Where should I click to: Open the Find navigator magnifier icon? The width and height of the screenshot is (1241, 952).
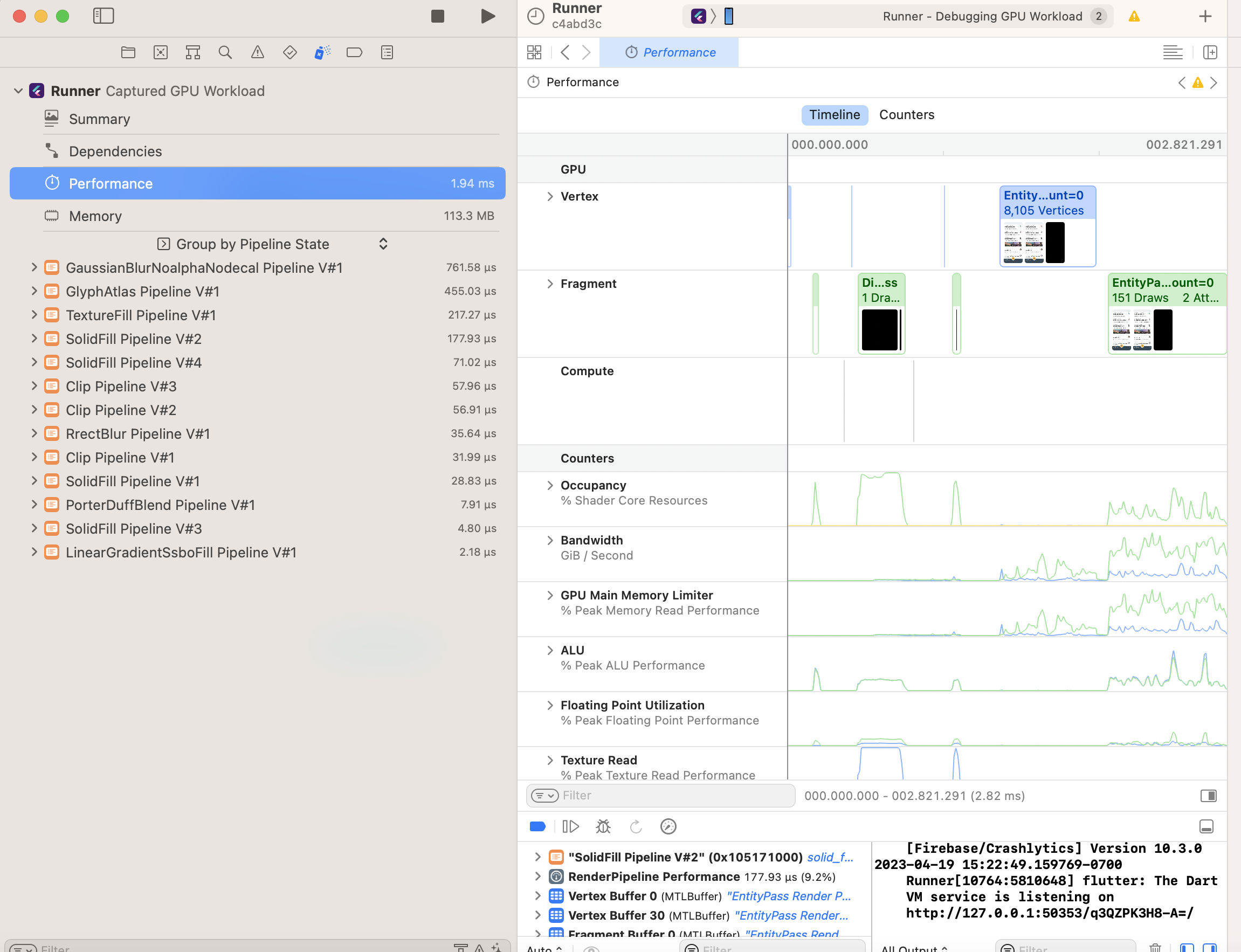pos(225,53)
